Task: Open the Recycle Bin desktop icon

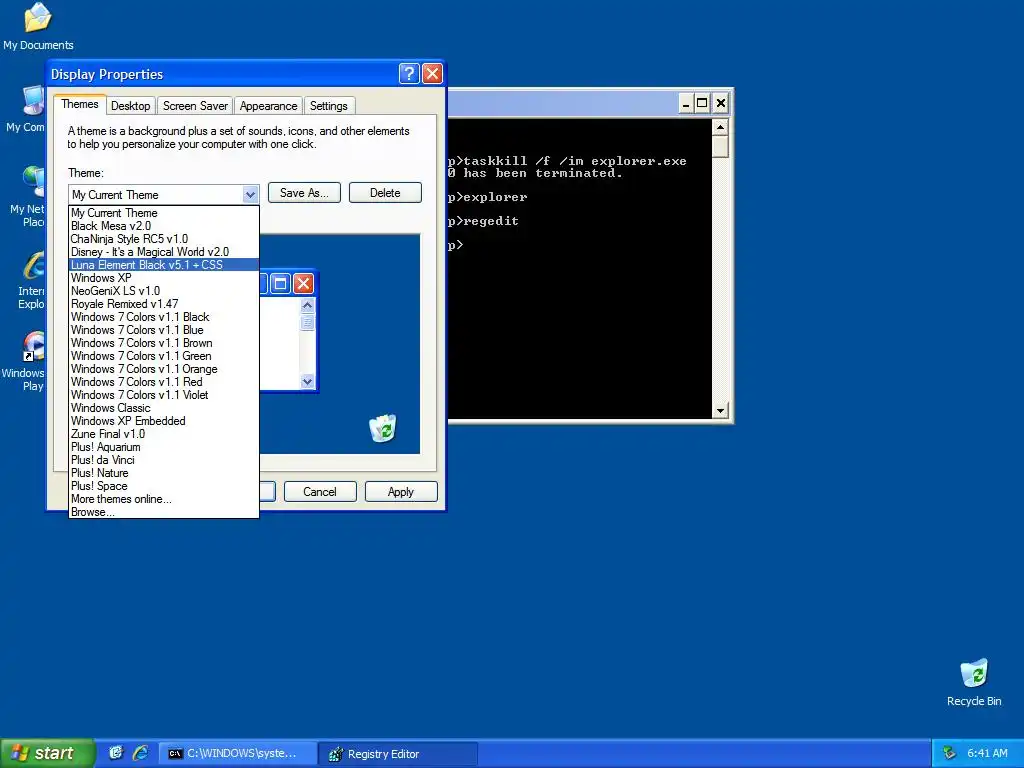Action: pyautogui.click(x=974, y=682)
